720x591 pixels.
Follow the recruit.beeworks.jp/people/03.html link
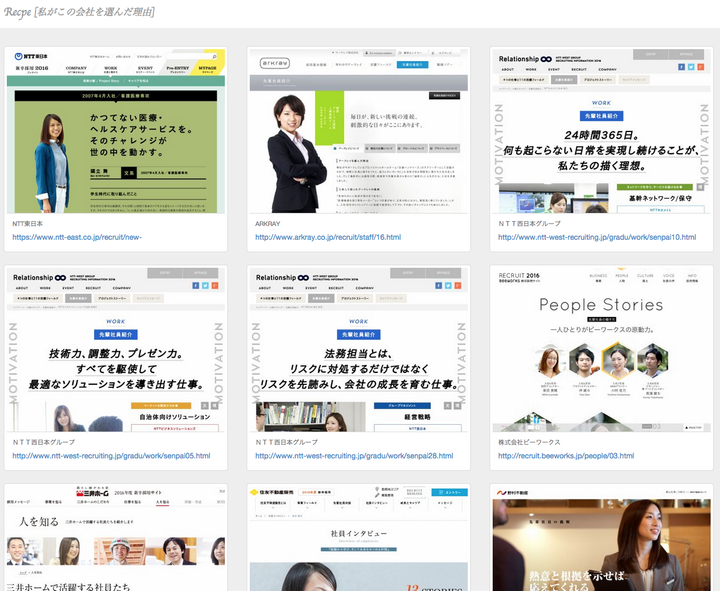[566, 456]
